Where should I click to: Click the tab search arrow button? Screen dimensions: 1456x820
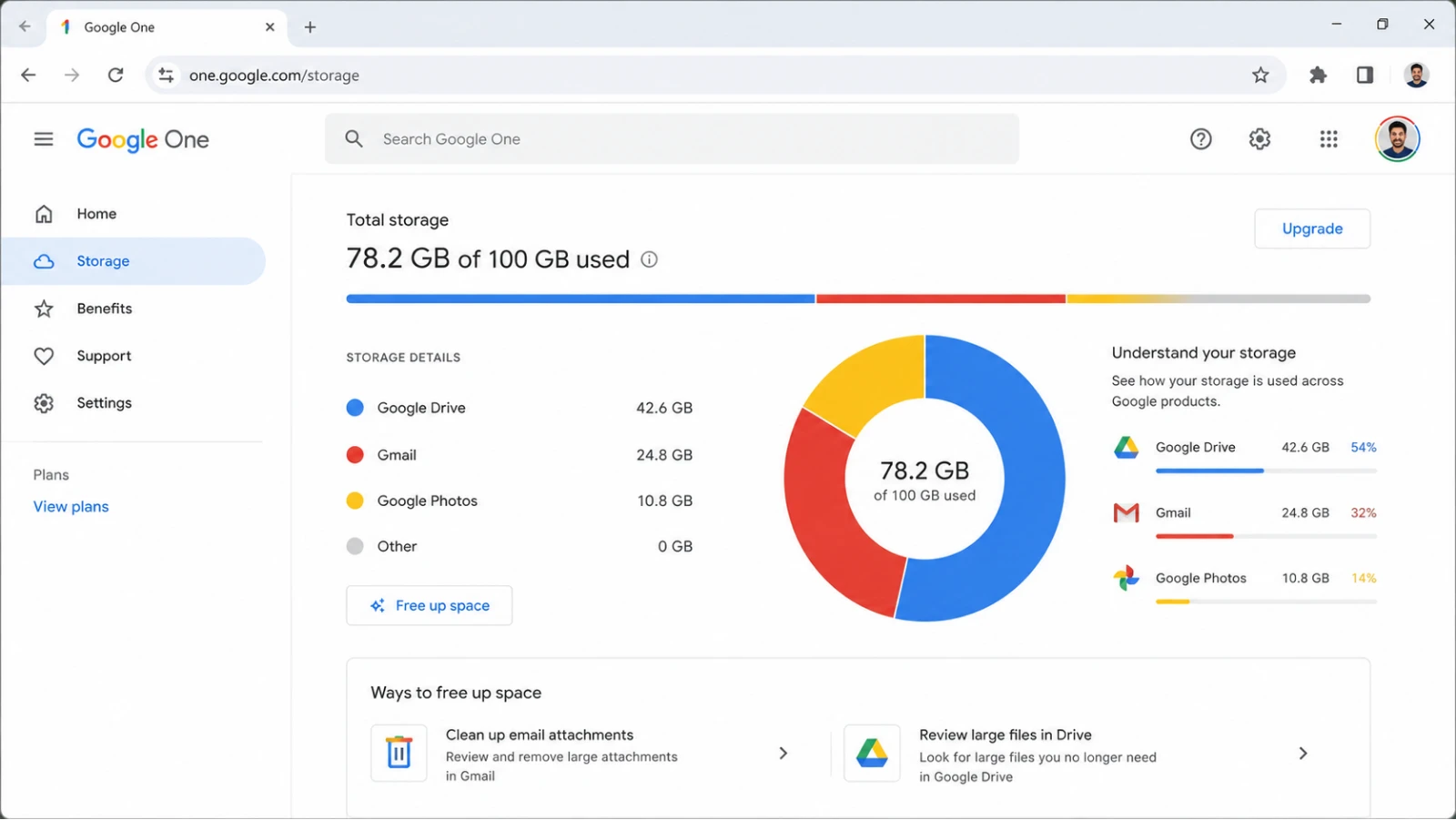tap(25, 26)
